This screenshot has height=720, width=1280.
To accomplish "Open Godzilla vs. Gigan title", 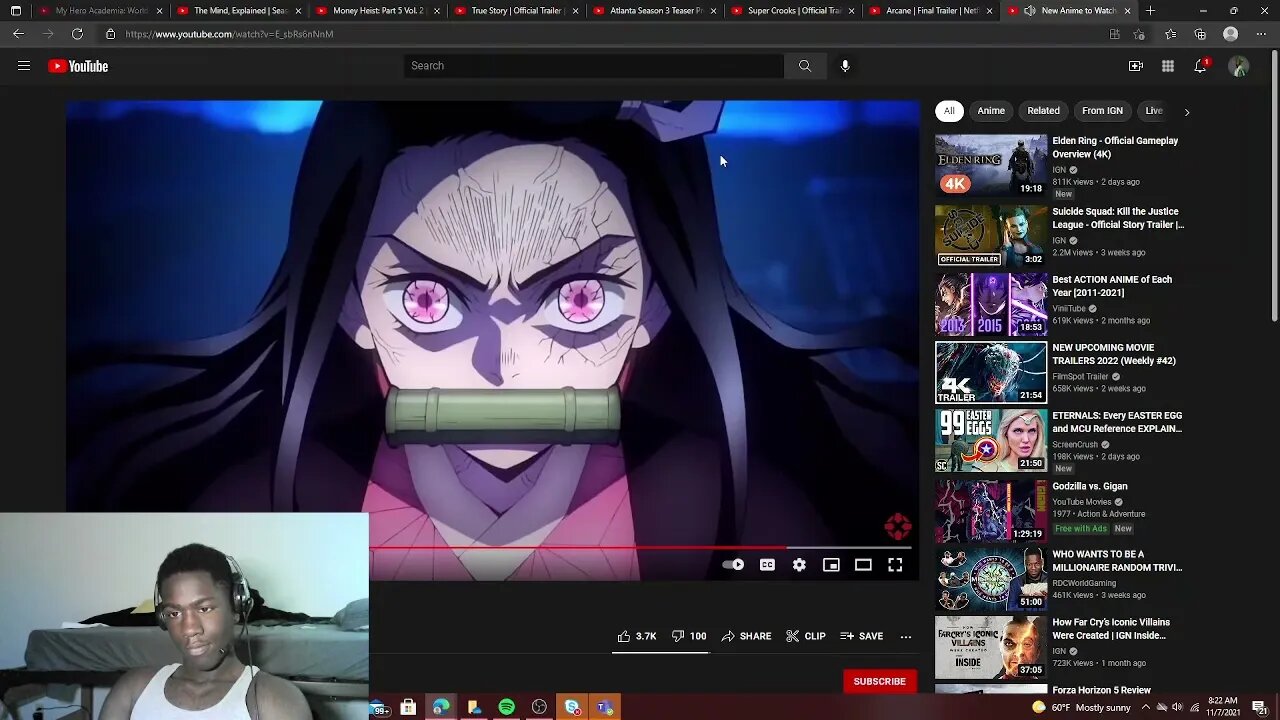I will [1090, 486].
